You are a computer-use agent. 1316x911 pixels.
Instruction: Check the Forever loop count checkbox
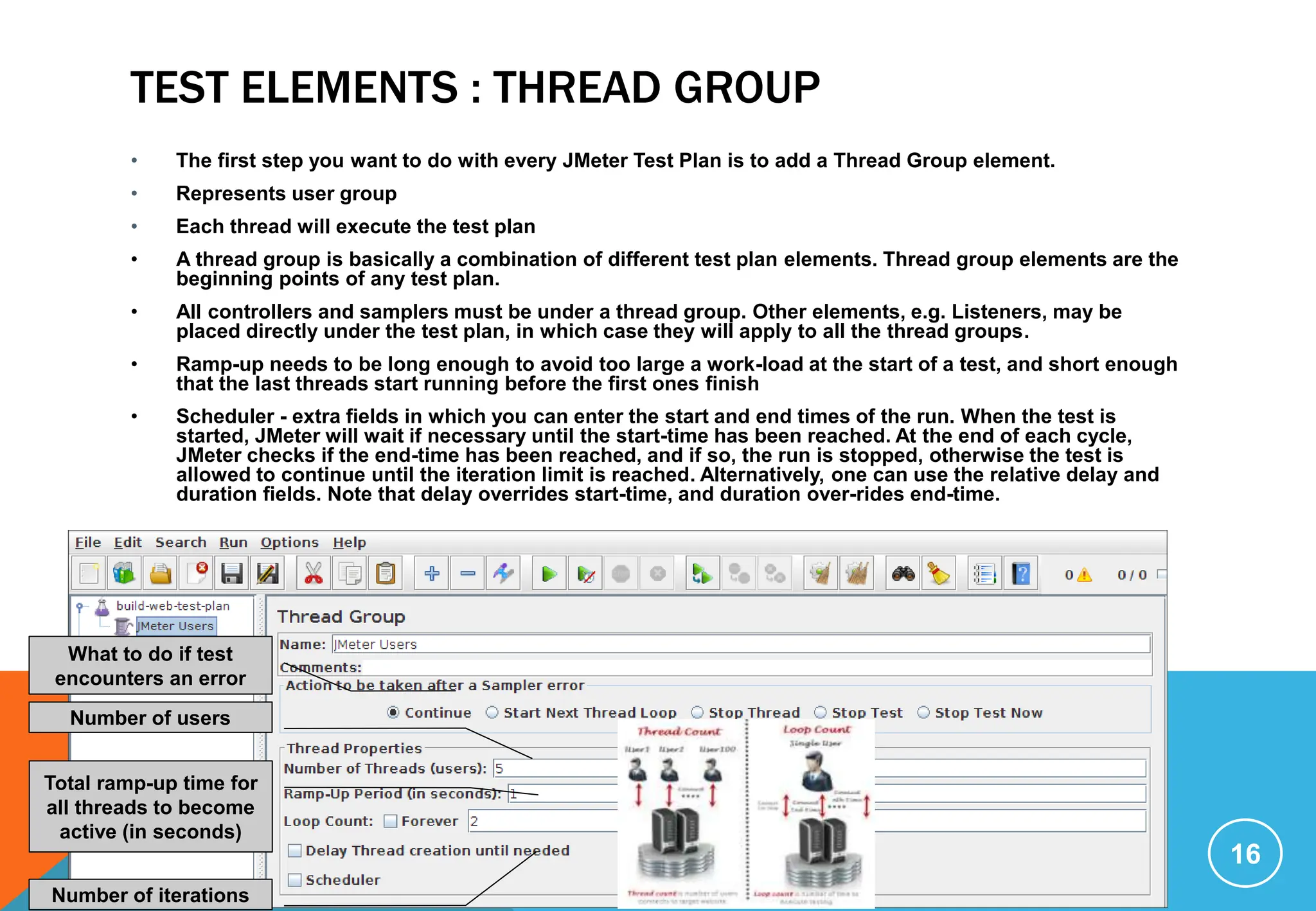pos(390,821)
